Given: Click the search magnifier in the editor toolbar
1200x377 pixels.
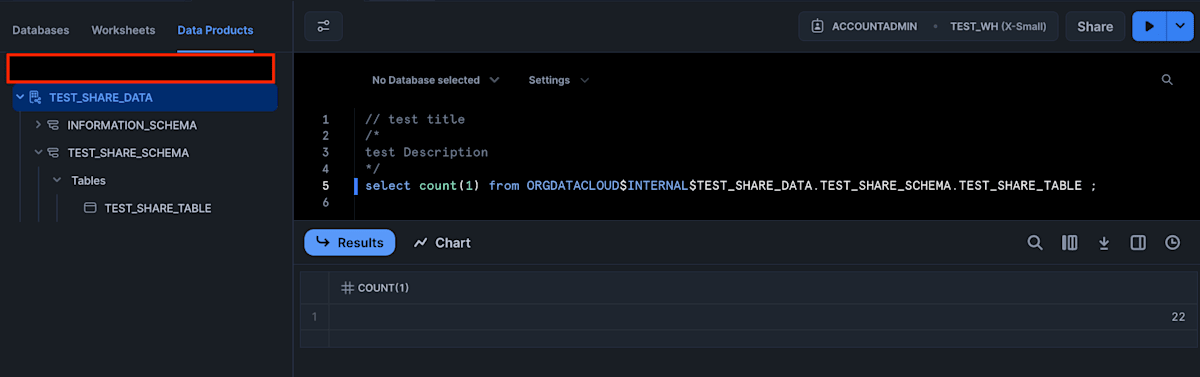Looking at the screenshot, I should (x=1167, y=80).
